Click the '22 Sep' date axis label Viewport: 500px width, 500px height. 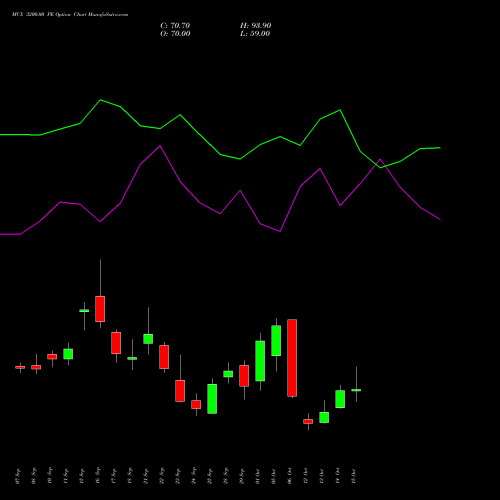(x=162, y=476)
